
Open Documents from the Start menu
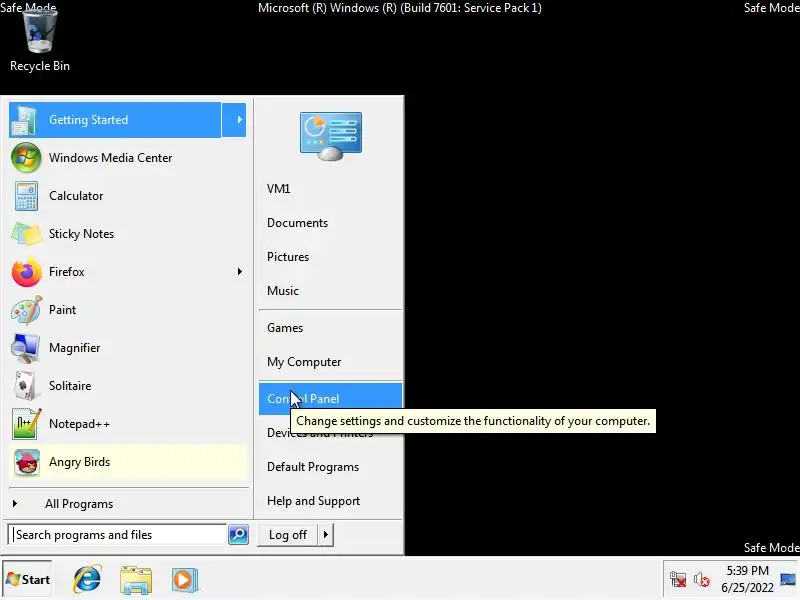(x=297, y=223)
